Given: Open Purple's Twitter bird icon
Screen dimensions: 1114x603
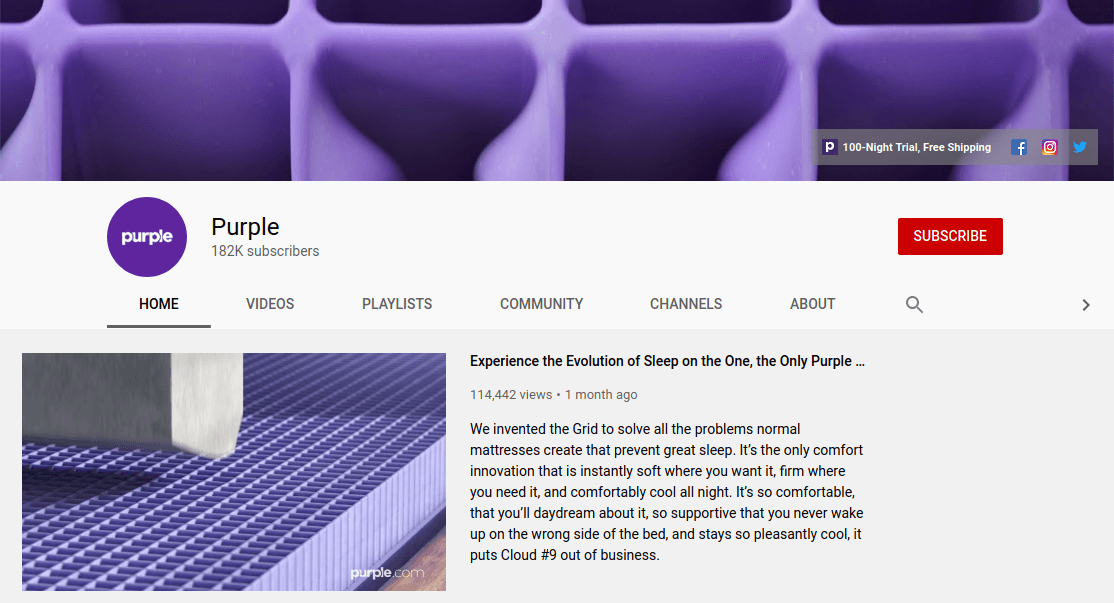Looking at the screenshot, I should 1080,148.
